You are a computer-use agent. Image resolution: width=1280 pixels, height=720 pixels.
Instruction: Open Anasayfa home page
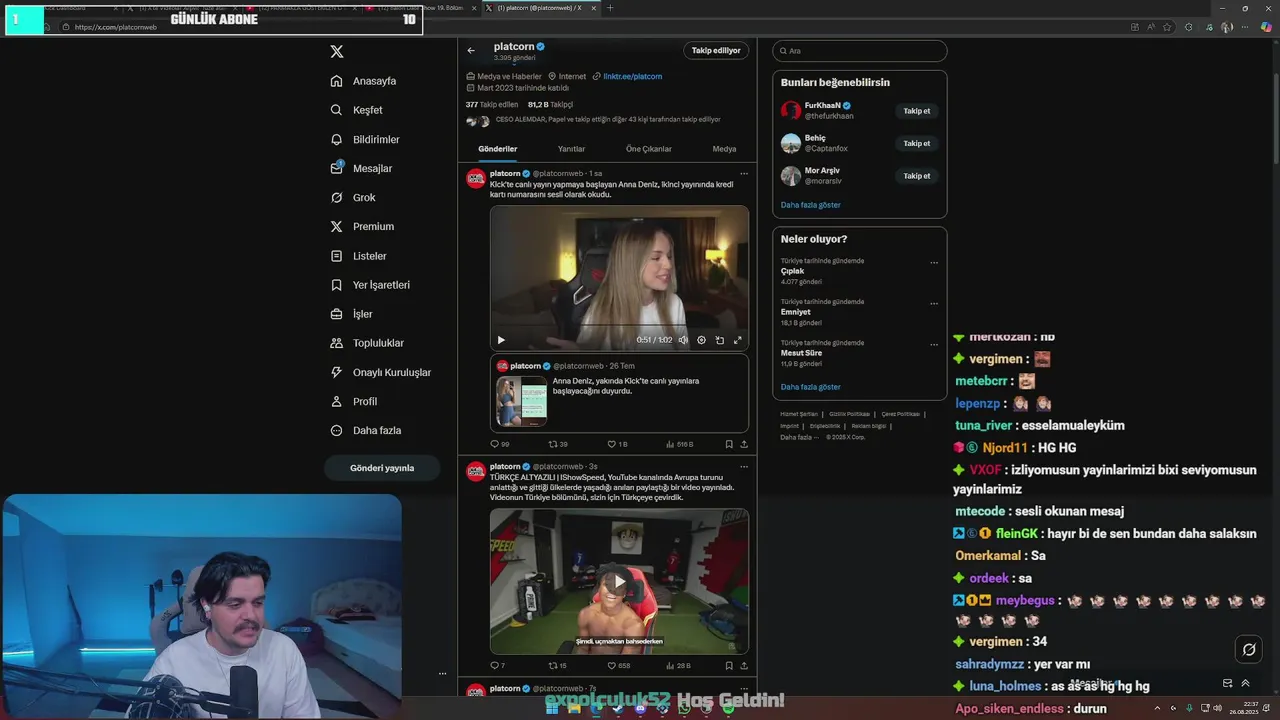pos(364,81)
